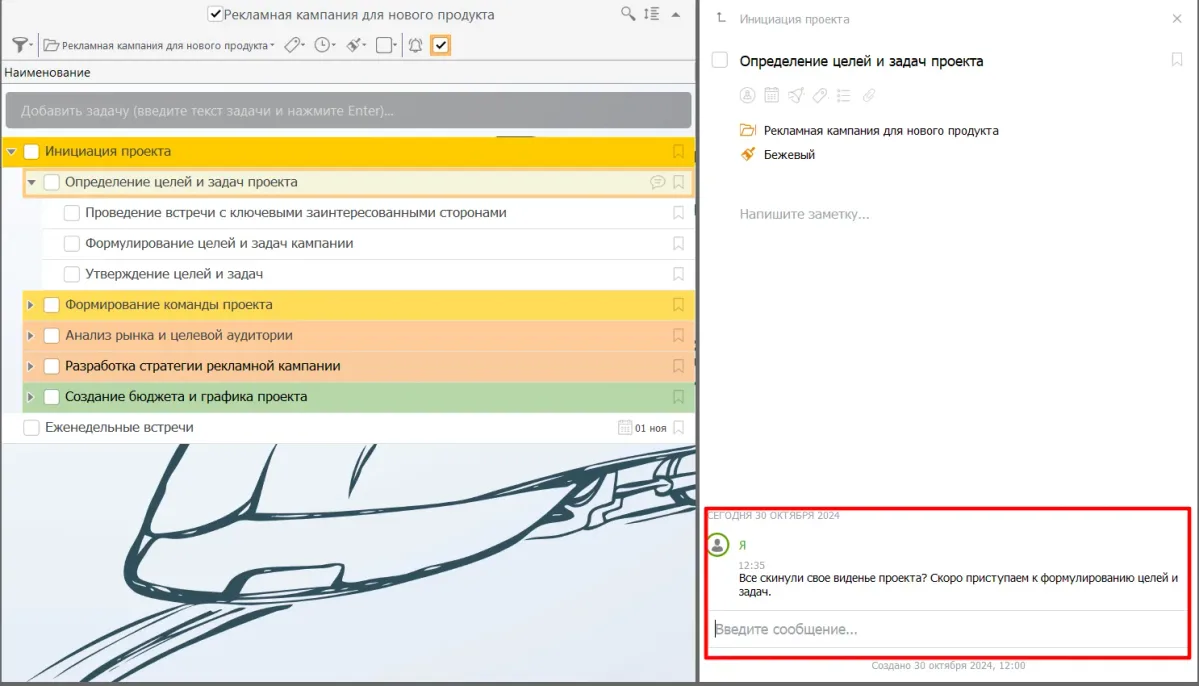Bookmark the Формирование команды проекта task
The height and width of the screenshot is (686, 1199).
[x=678, y=305]
